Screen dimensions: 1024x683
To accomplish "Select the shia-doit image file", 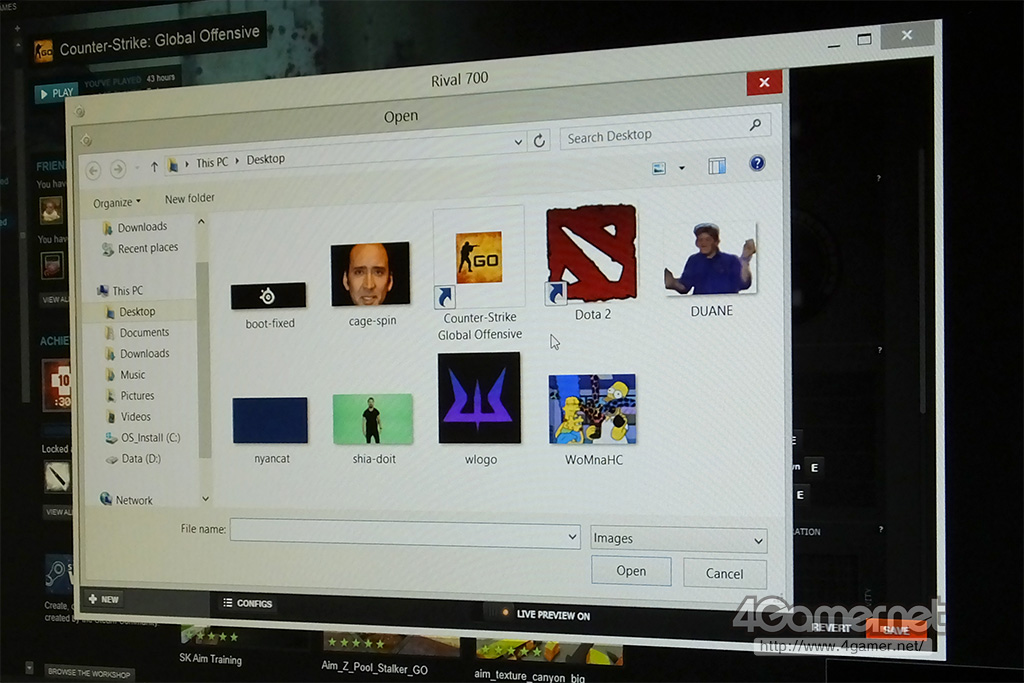I will coord(373,428).
